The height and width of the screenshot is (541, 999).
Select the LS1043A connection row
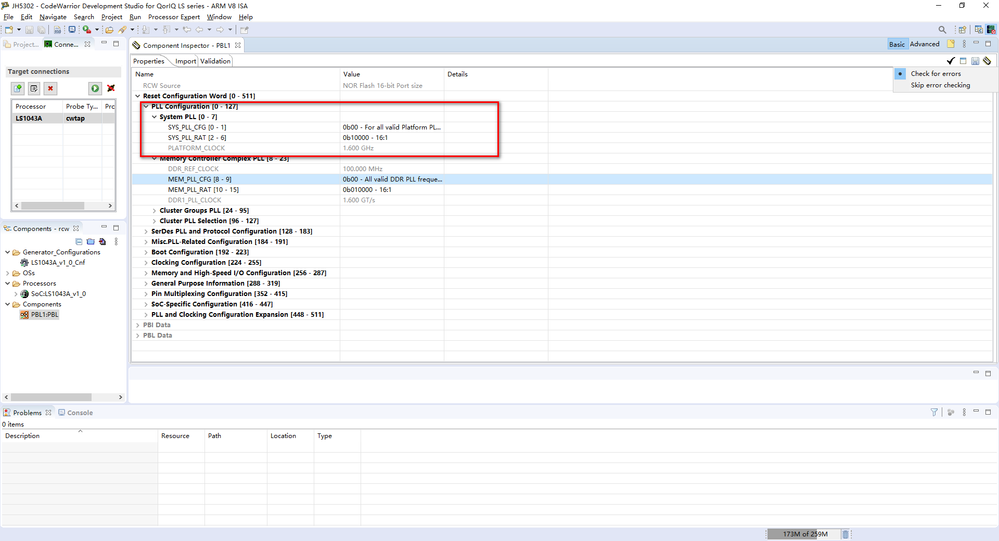63,119
